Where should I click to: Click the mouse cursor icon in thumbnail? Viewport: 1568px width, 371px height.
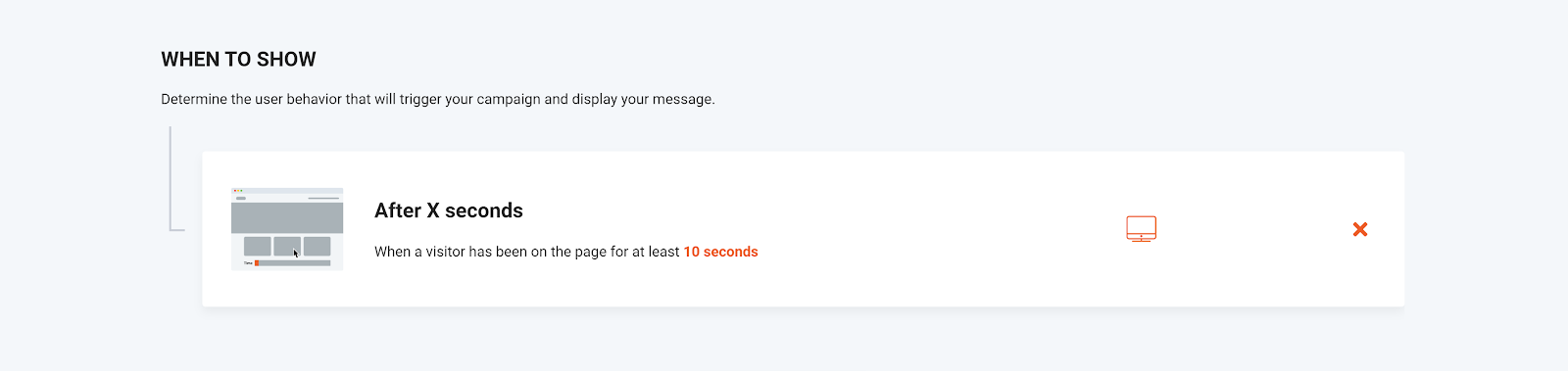click(x=296, y=254)
